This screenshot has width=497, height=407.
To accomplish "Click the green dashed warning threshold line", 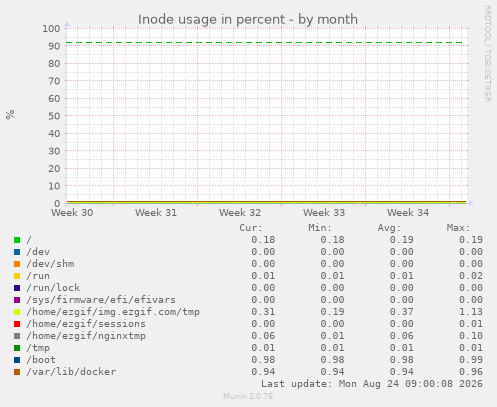I will tap(264, 43).
